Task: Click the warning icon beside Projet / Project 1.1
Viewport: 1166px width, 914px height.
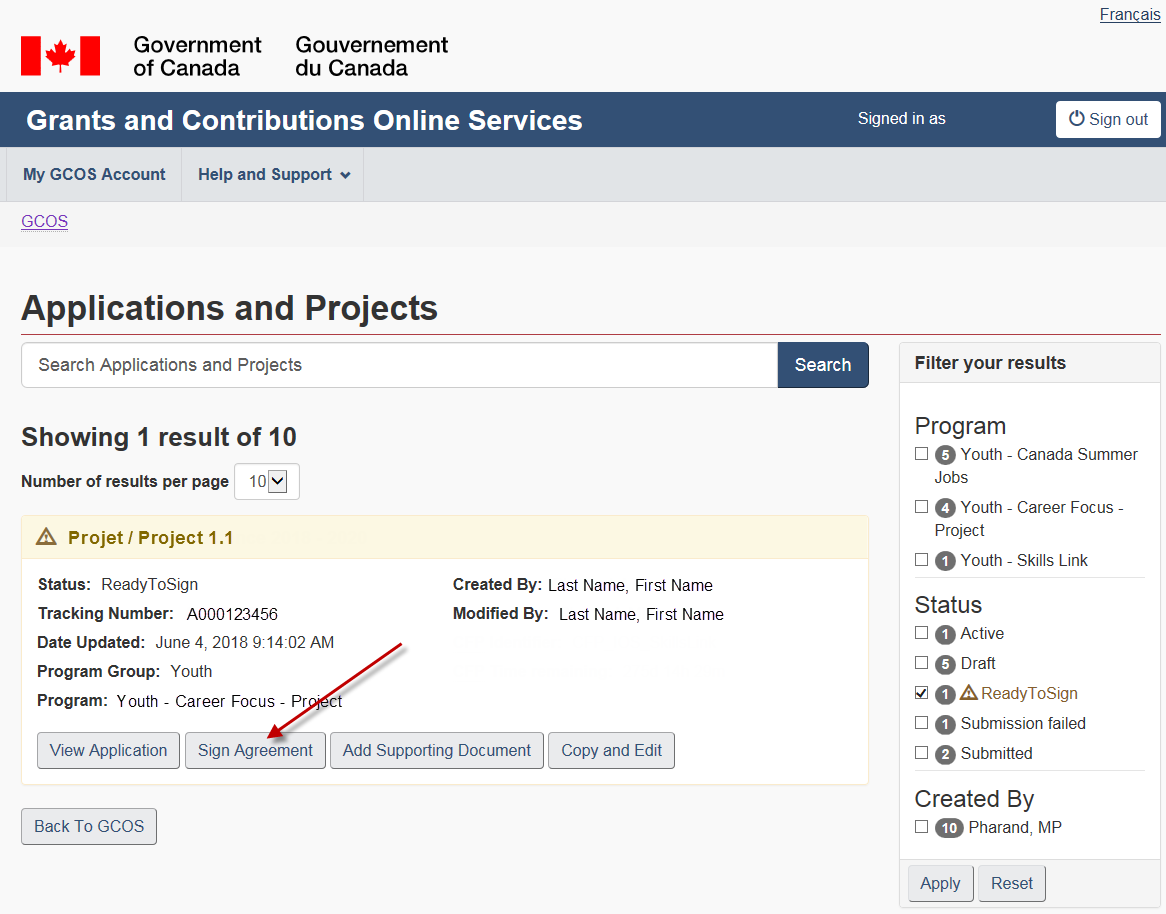Action: pos(46,537)
